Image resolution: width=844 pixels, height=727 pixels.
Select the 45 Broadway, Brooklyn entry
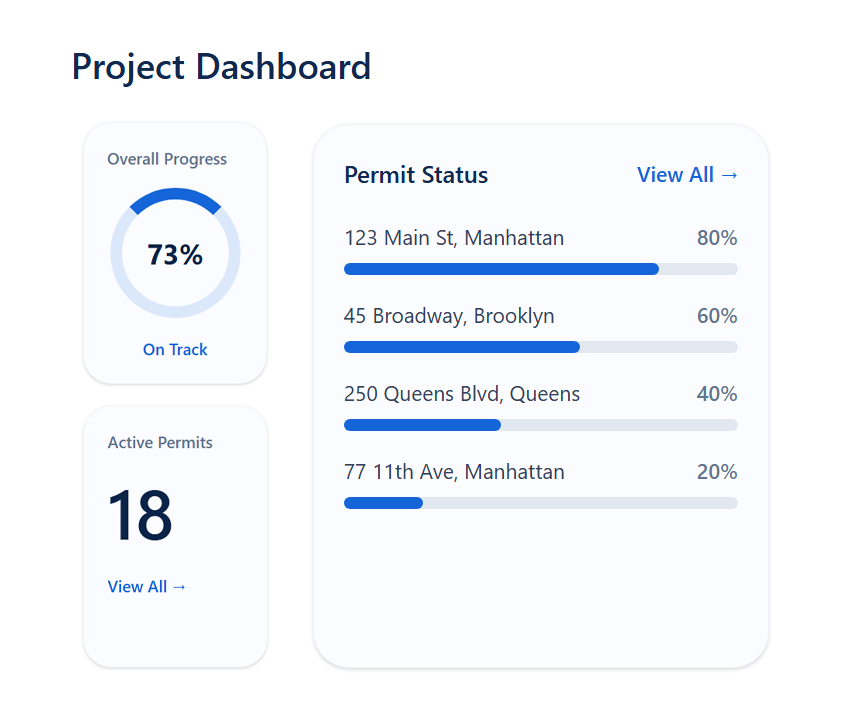tap(449, 316)
